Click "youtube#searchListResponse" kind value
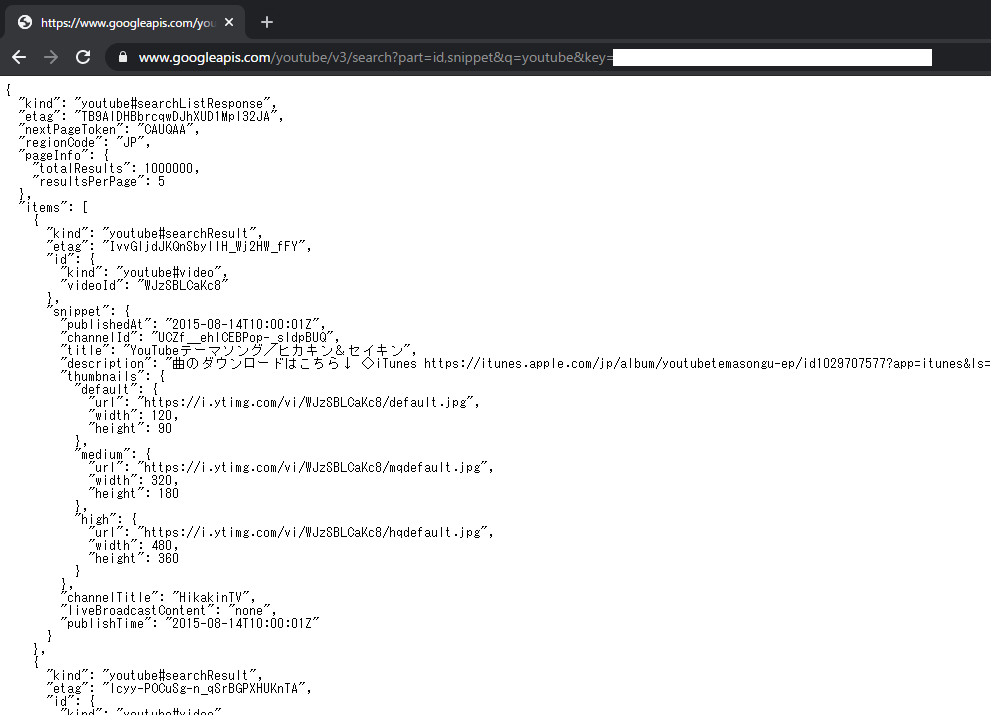Viewport: 991px width, 715px height. pyautogui.click(x=172, y=104)
